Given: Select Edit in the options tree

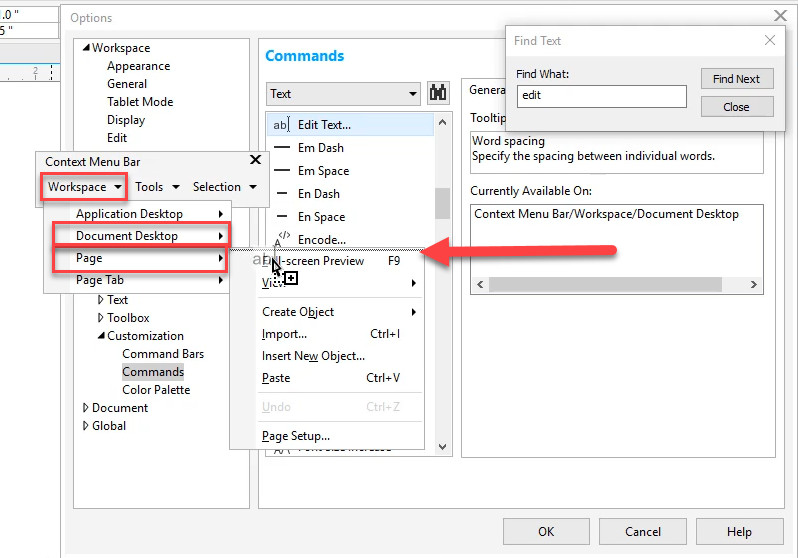Looking at the screenshot, I should point(117,137).
